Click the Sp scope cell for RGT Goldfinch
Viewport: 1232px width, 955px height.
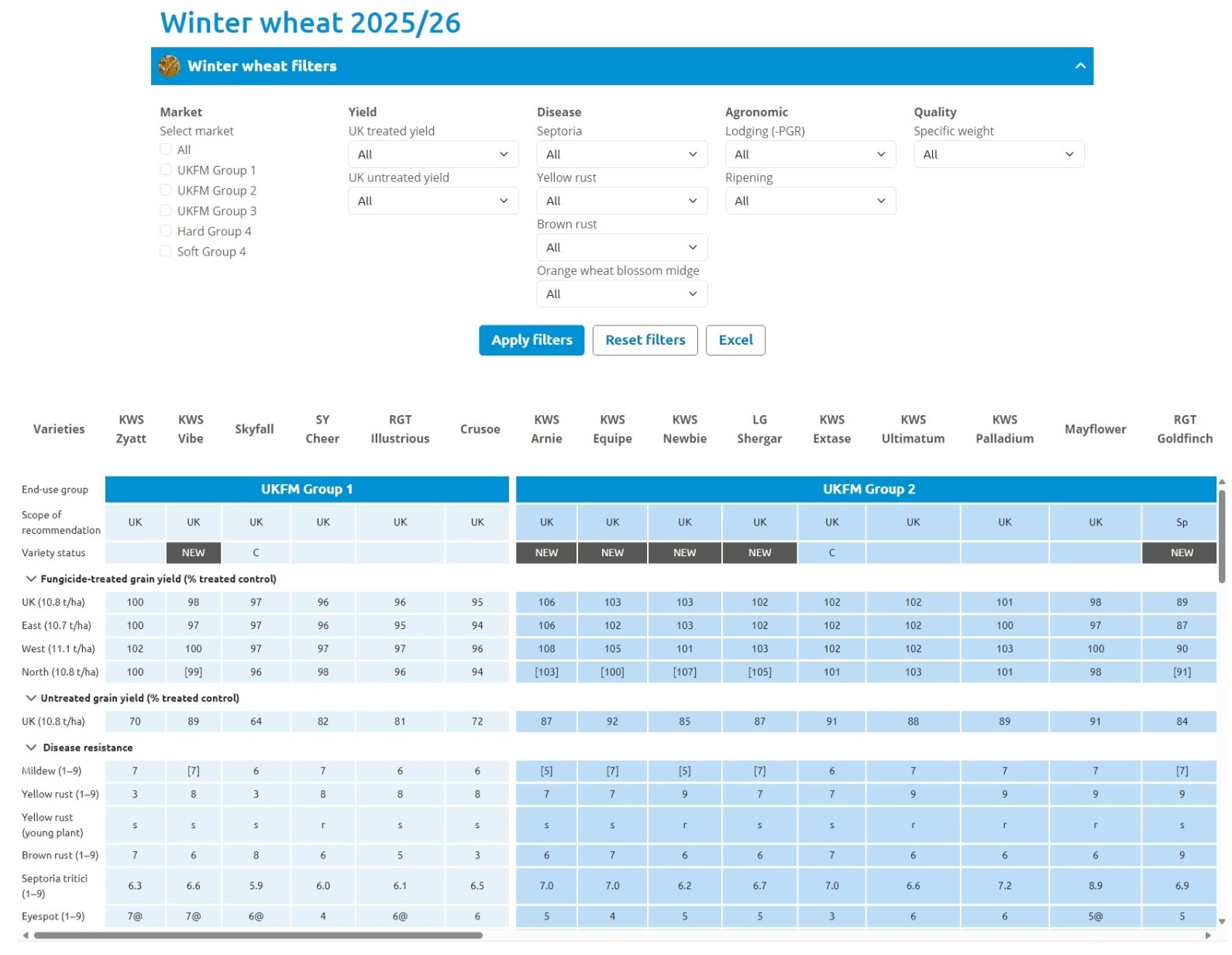(x=1179, y=522)
